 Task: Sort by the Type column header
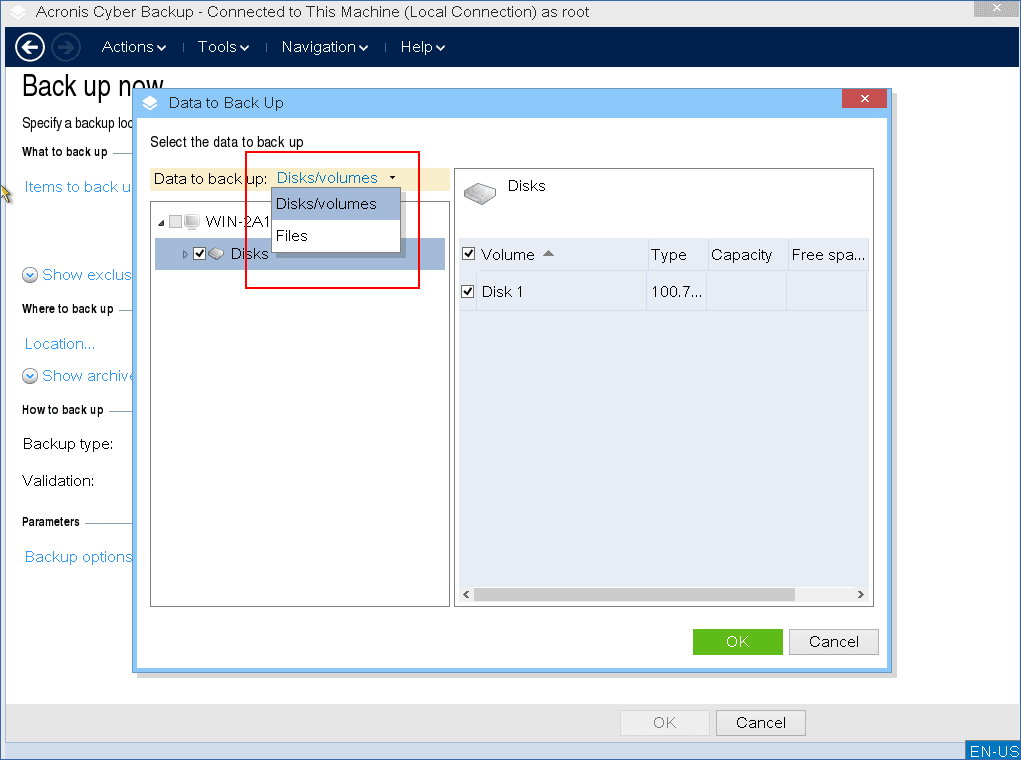coord(677,255)
